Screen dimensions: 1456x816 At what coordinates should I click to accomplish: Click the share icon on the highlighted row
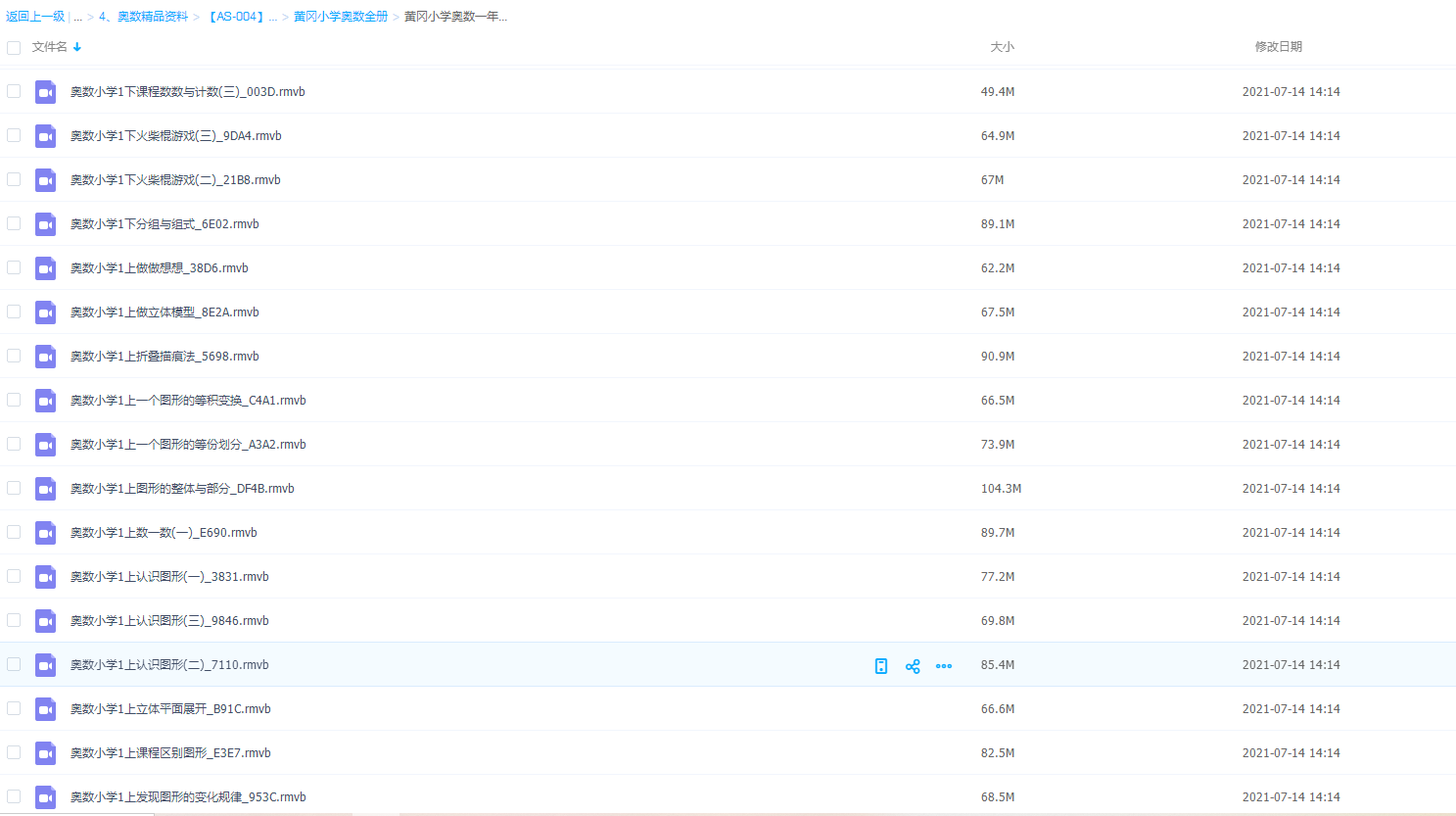(x=913, y=666)
